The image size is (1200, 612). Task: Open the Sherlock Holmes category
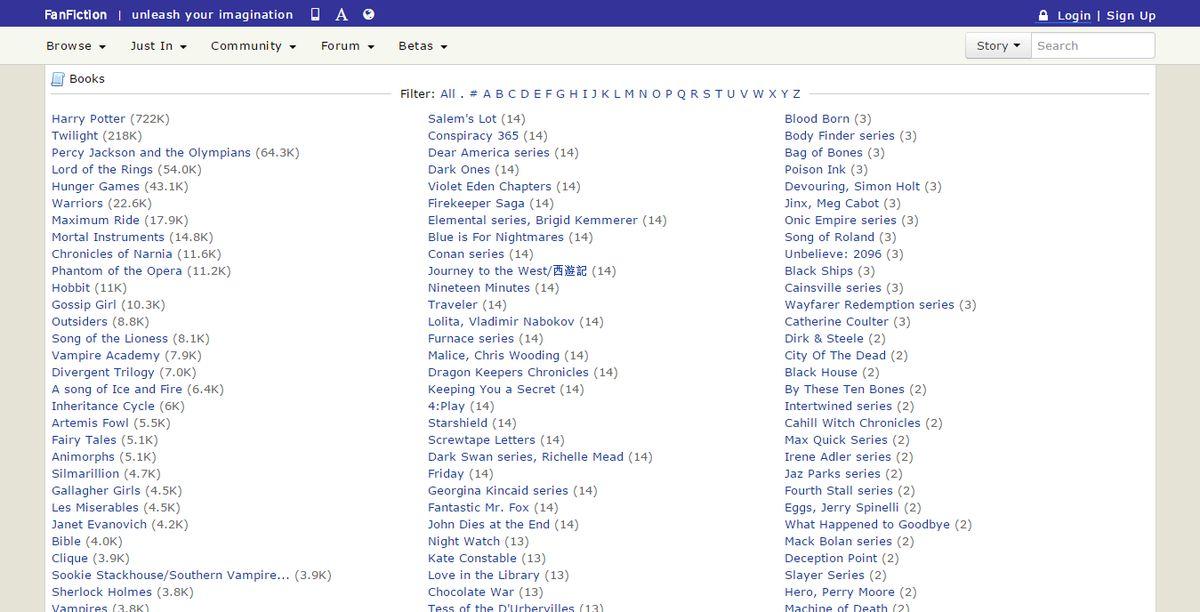[x=101, y=592]
